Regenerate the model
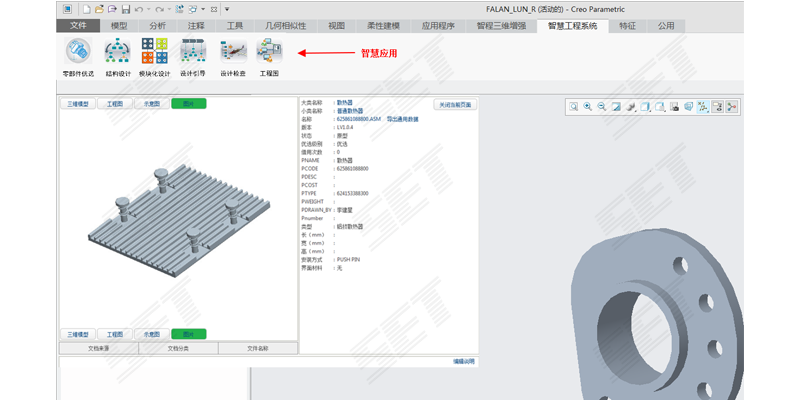 tap(179, 9)
